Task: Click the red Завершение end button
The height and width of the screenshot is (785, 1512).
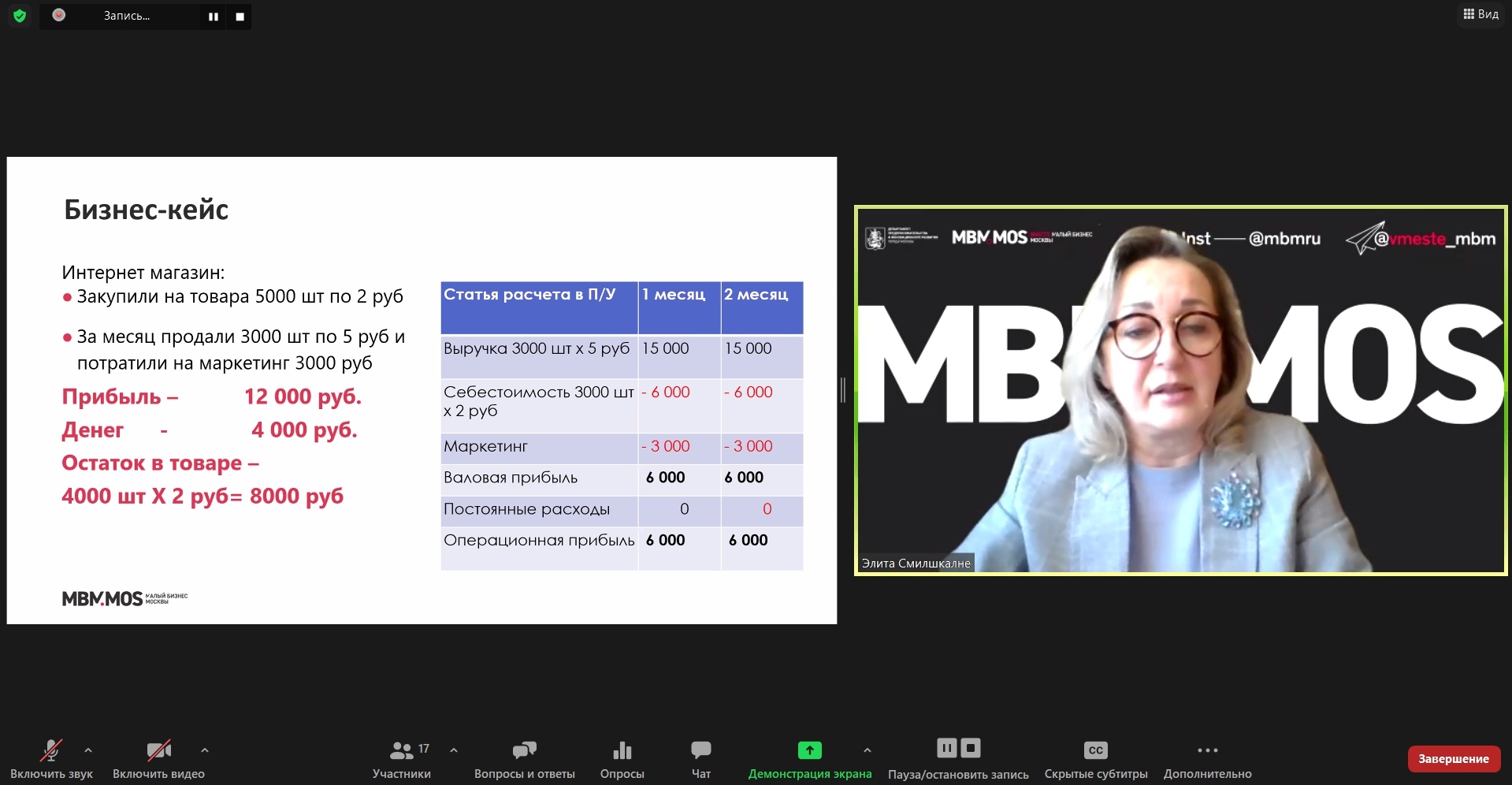Action: click(x=1453, y=759)
